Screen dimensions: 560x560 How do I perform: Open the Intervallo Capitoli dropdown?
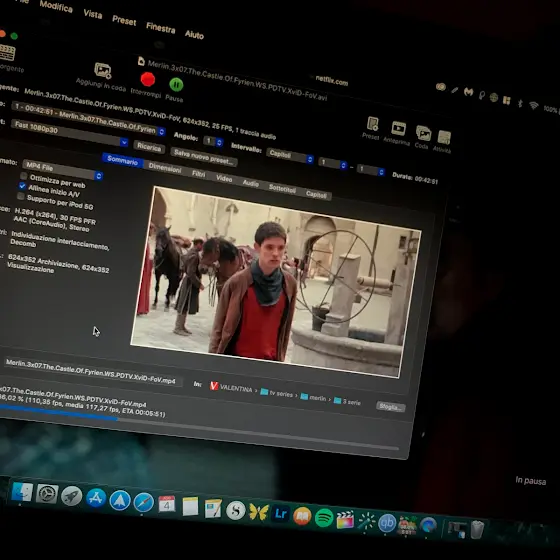(x=290, y=156)
